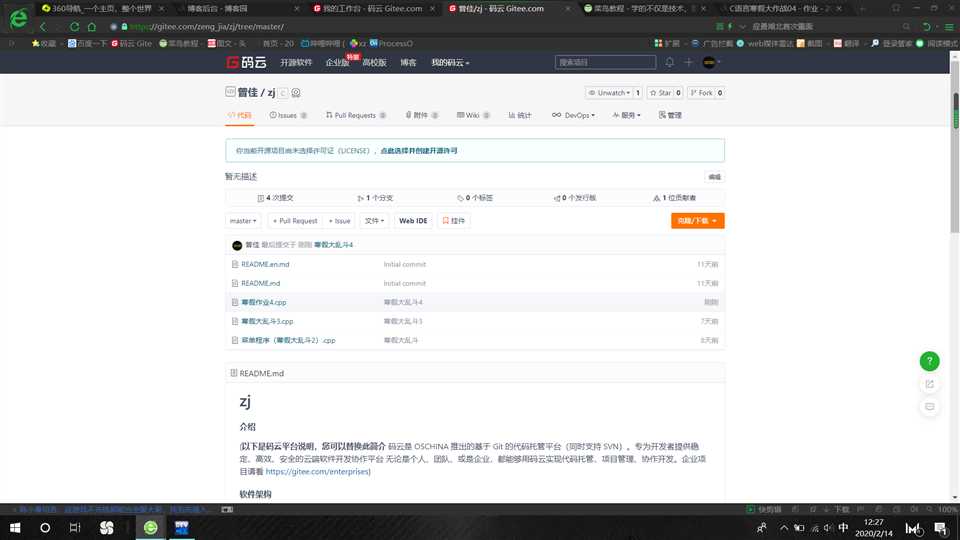Viewport: 960px width, 540px height.
Task: Expand the 服务 dropdown tab
Action: point(626,115)
